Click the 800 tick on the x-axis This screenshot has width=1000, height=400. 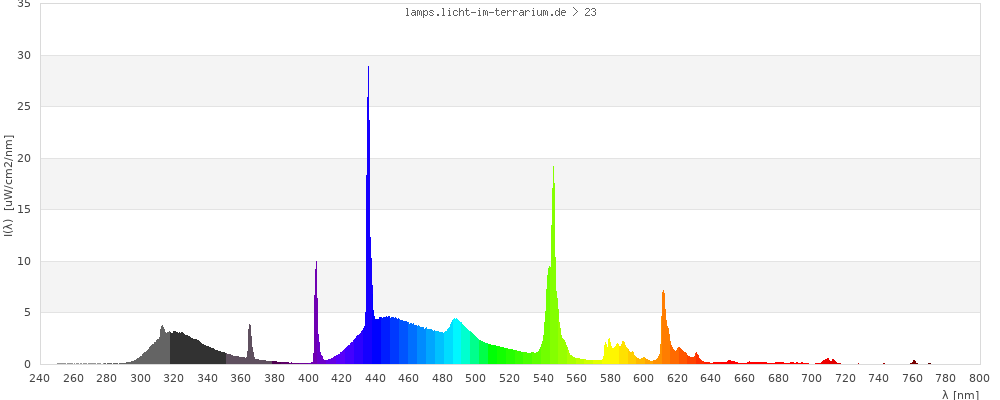click(979, 378)
